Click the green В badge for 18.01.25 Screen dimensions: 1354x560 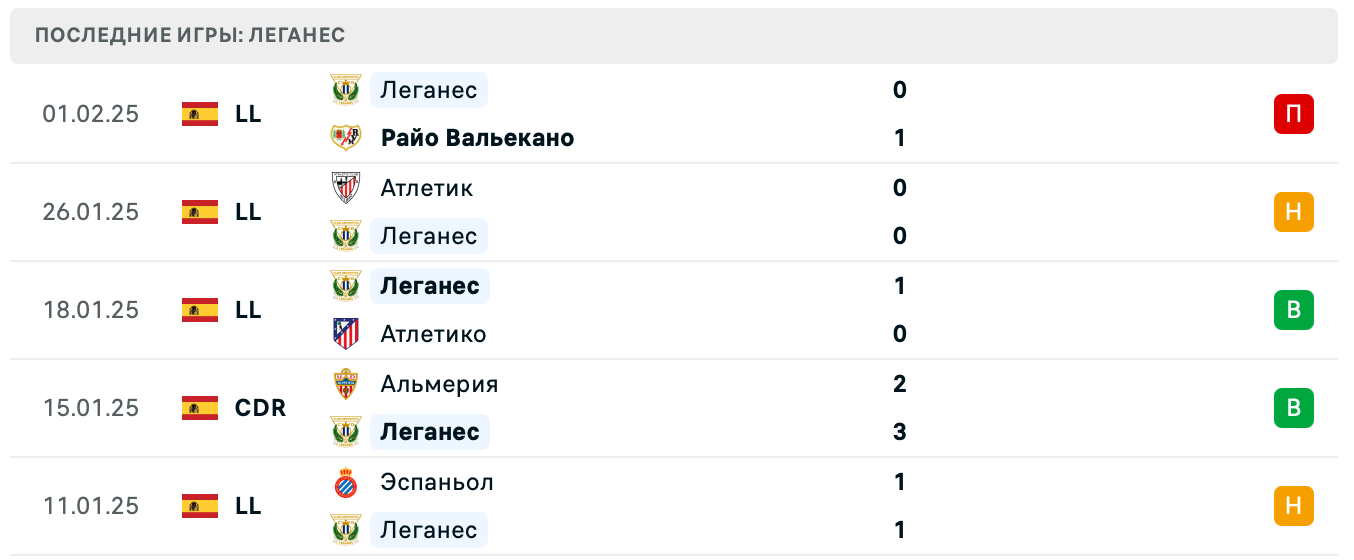click(x=1293, y=310)
